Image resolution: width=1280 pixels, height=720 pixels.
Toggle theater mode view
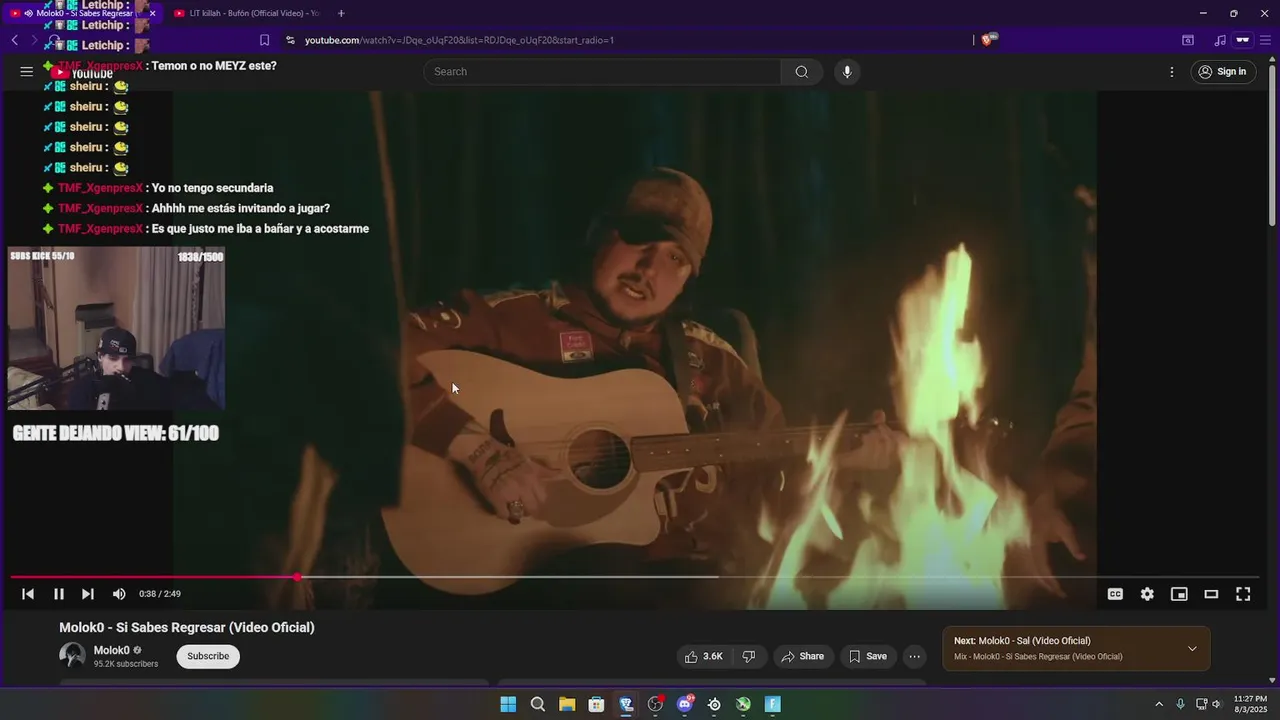1211,594
